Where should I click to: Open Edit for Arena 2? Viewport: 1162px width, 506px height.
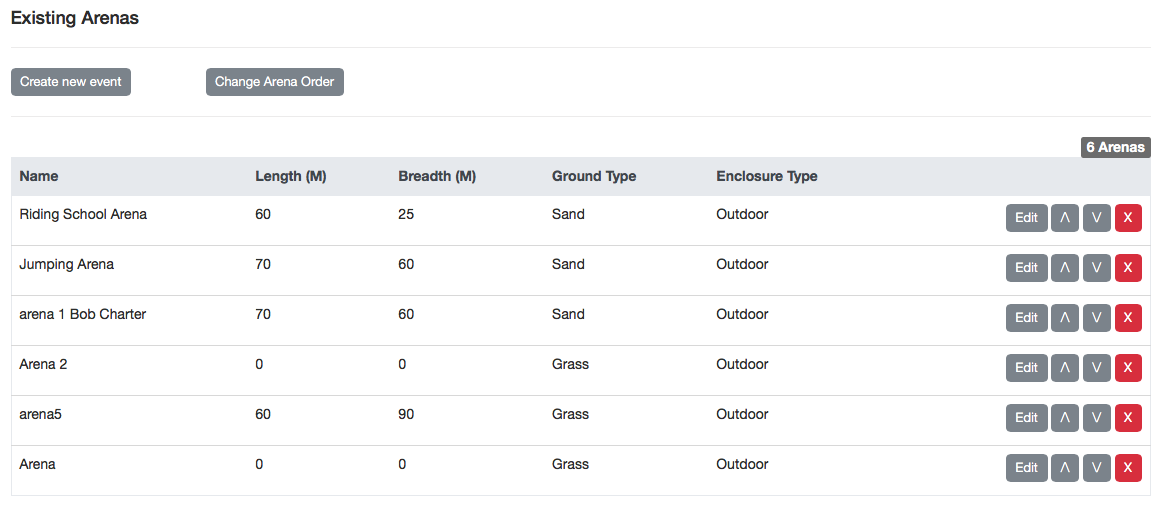click(x=1026, y=368)
